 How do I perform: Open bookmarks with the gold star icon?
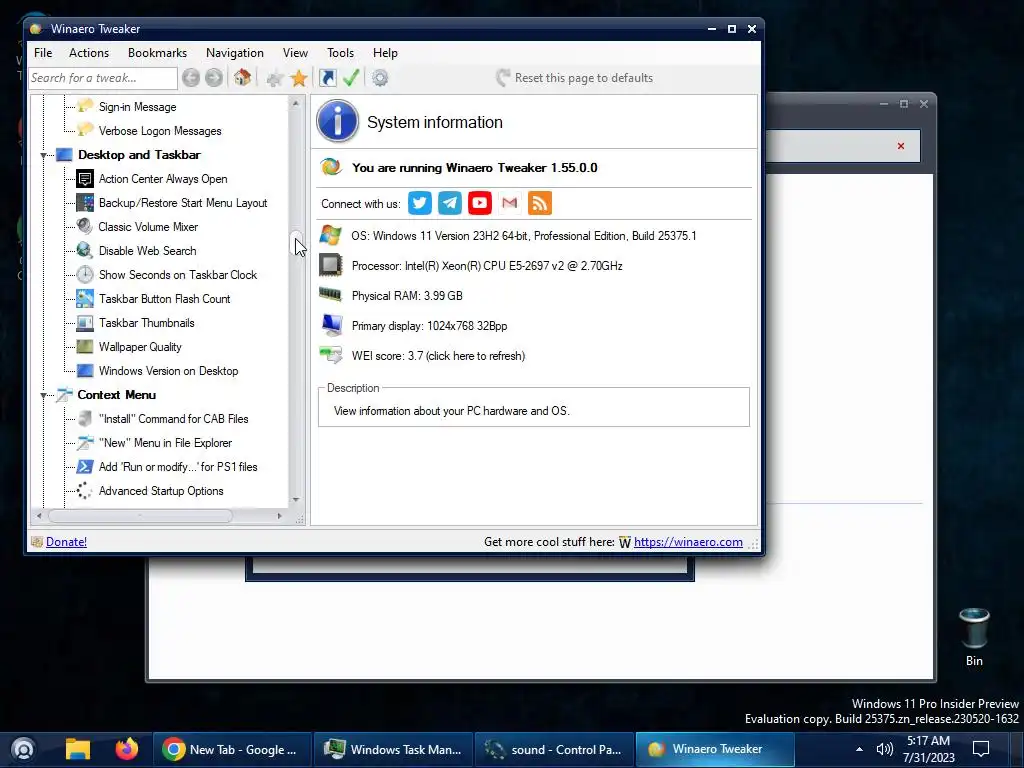[x=299, y=78]
